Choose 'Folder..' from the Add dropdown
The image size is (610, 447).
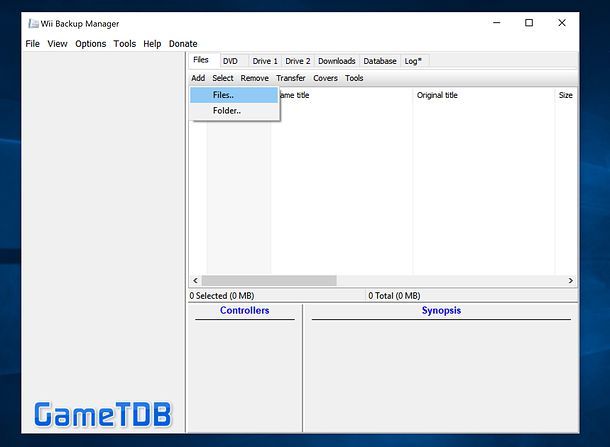point(234,111)
